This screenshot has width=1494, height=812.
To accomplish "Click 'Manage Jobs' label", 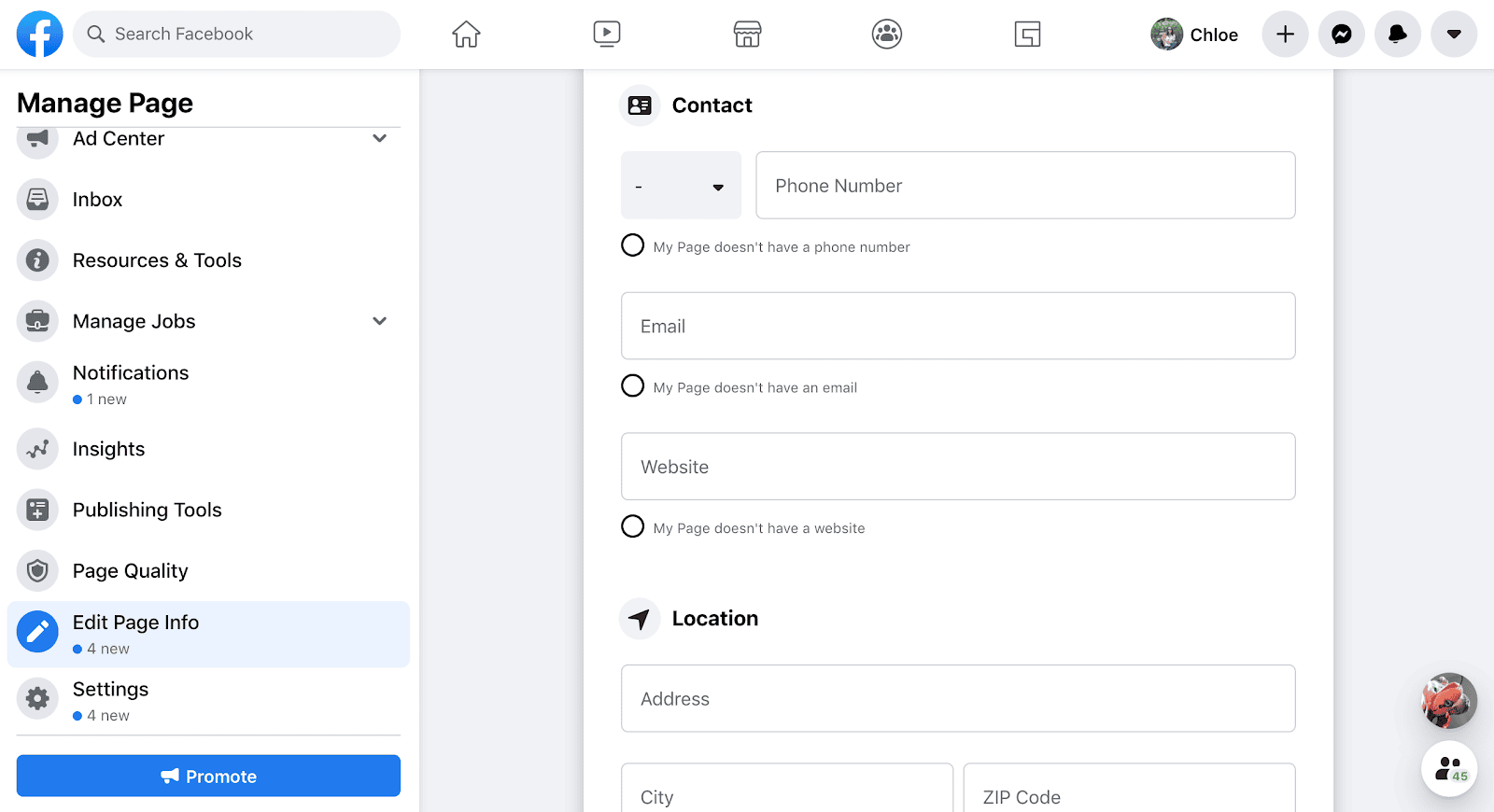I will (134, 321).
